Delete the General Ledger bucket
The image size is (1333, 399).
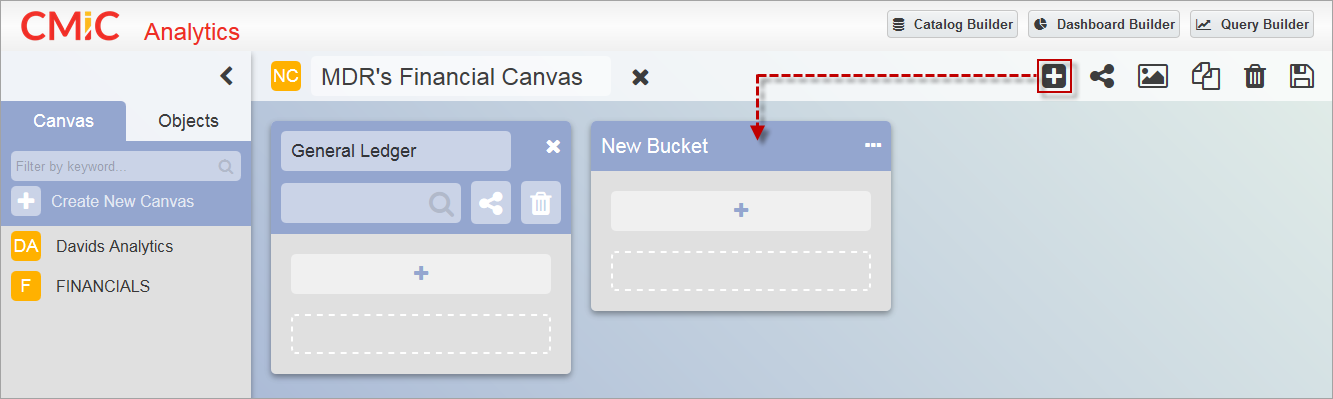541,203
